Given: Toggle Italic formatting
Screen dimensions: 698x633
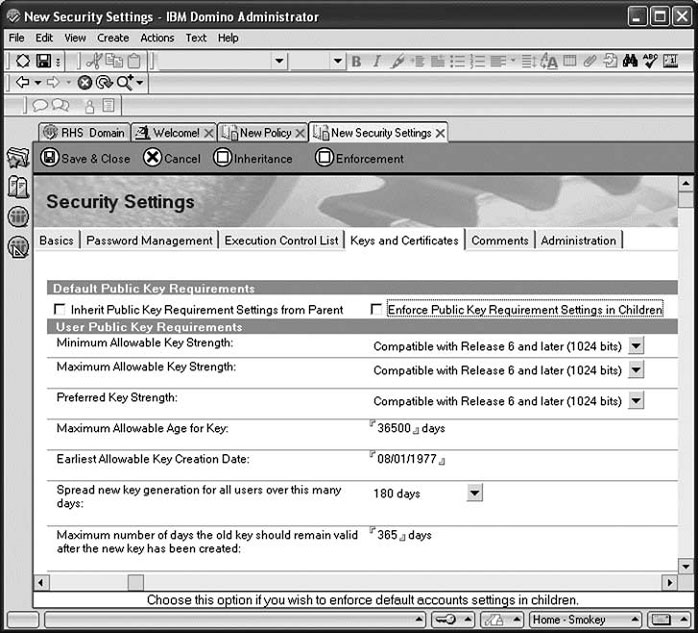Looking at the screenshot, I should pyautogui.click(x=377, y=61).
